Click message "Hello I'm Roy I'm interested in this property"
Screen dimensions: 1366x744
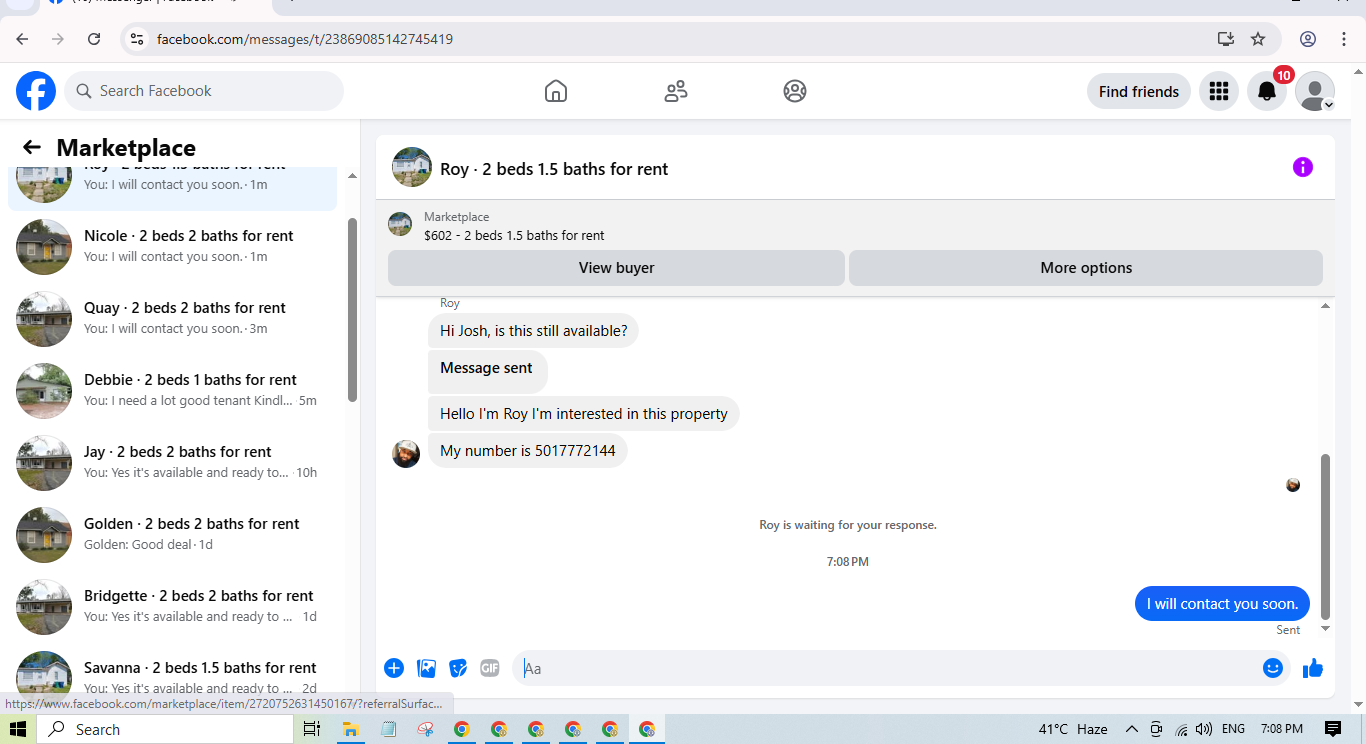pyautogui.click(x=583, y=414)
